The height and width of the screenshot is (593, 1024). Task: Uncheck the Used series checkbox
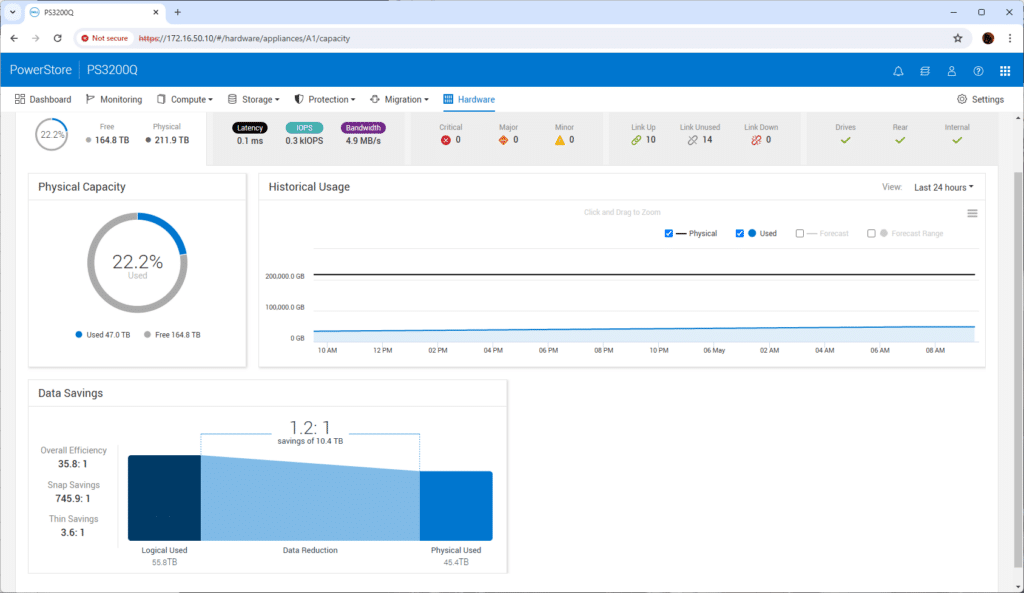740,233
